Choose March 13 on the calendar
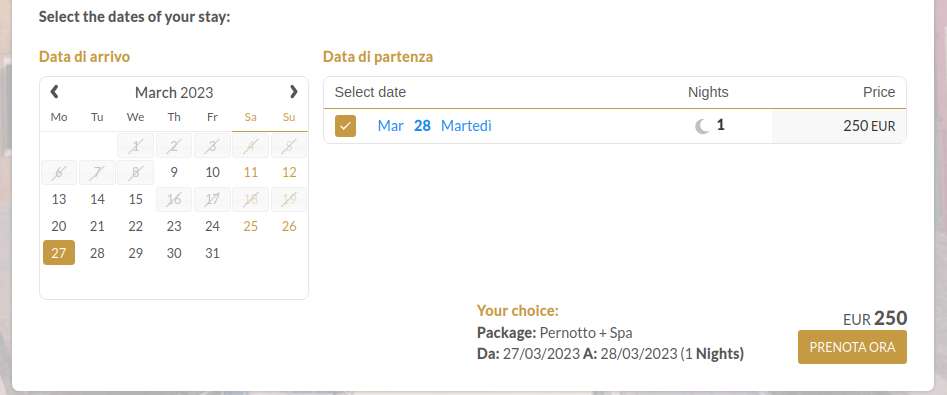The width and height of the screenshot is (947, 395). coord(59,199)
